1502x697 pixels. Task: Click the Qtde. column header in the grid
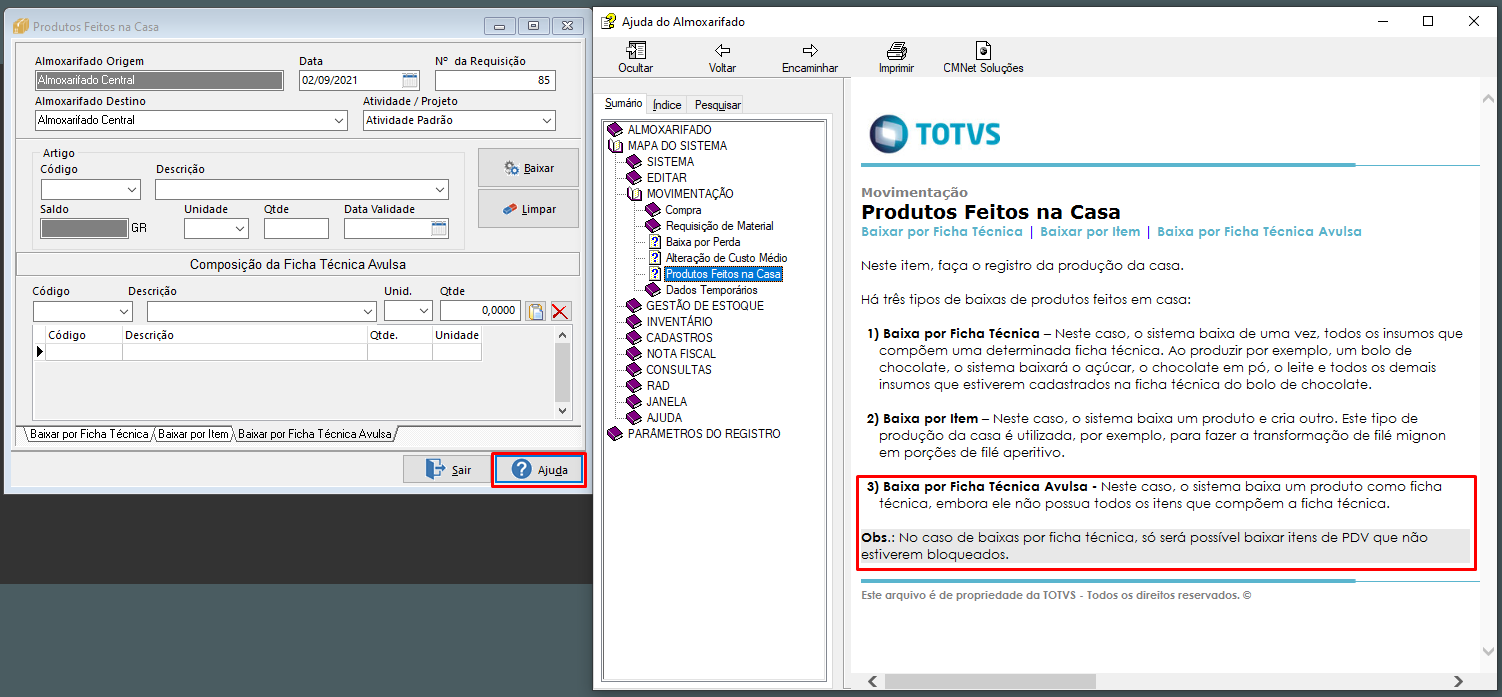[x=399, y=335]
